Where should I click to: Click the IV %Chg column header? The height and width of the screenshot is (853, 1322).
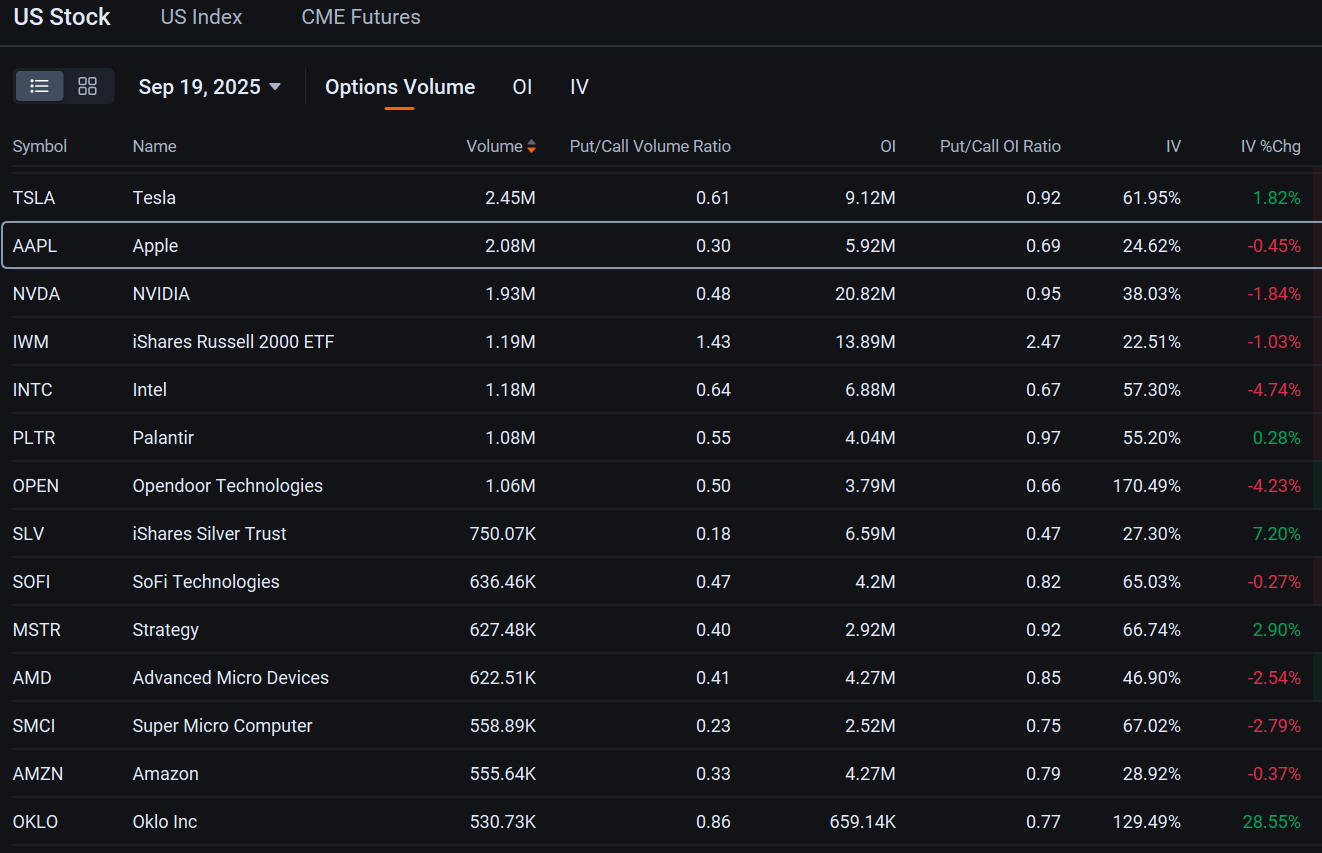click(x=1270, y=146)
